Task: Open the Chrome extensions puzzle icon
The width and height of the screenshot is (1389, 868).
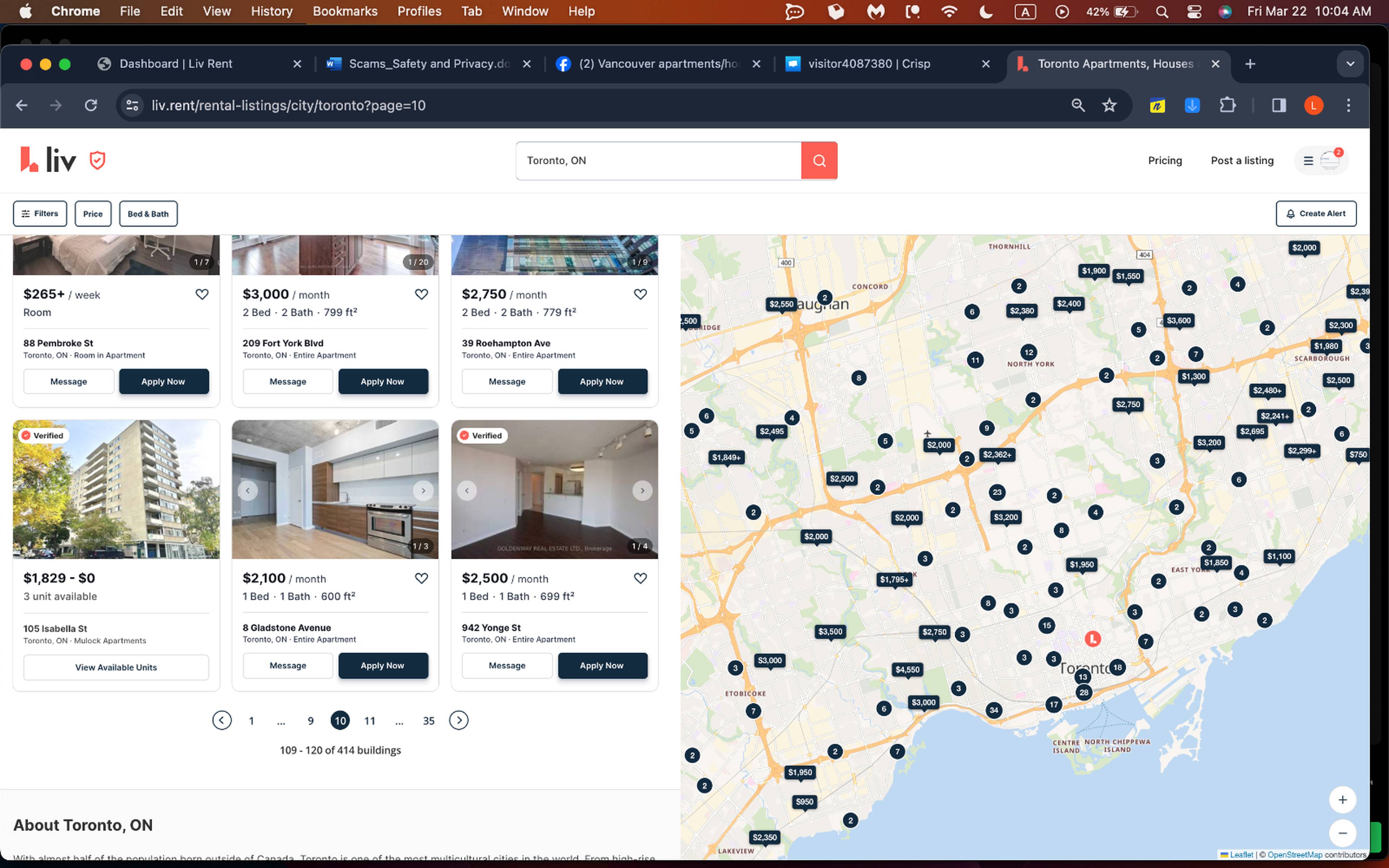Action: point(1227,106)
